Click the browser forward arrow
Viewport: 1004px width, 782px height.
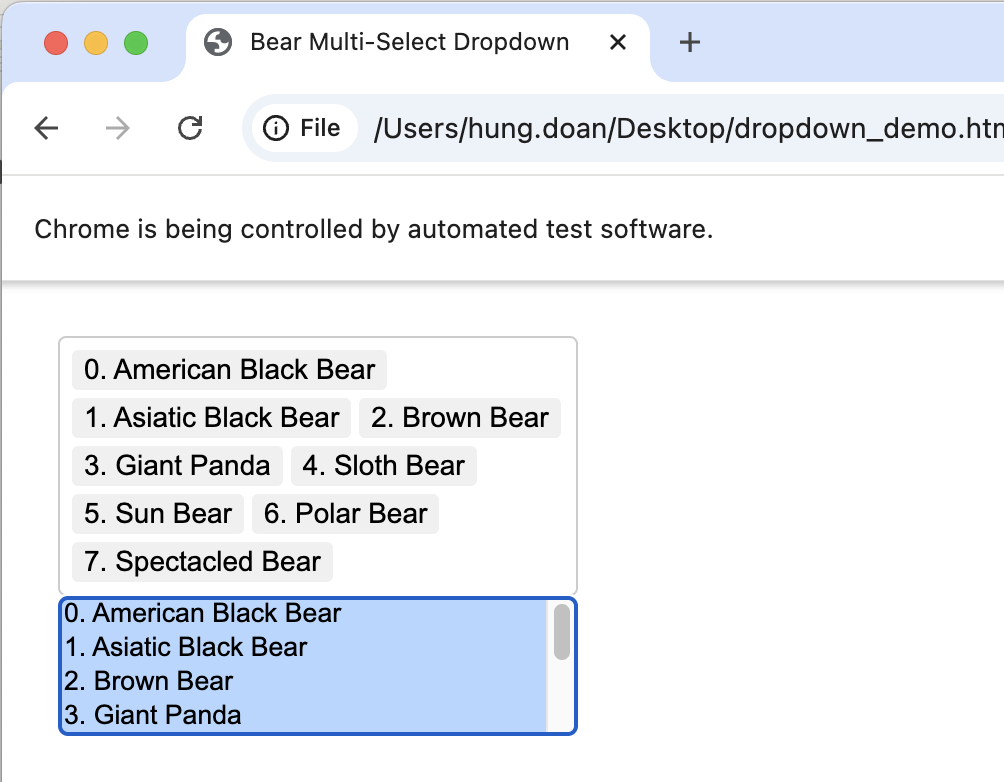118,128
